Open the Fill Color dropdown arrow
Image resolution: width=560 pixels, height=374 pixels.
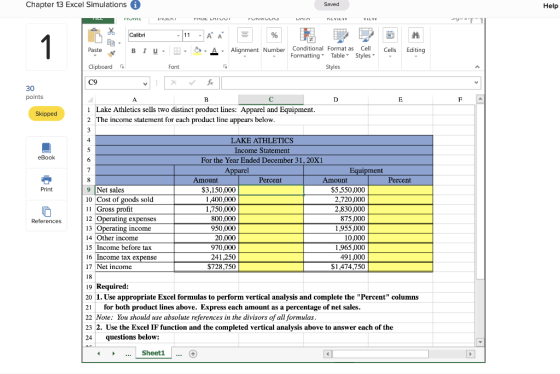[x=205, y=51]
